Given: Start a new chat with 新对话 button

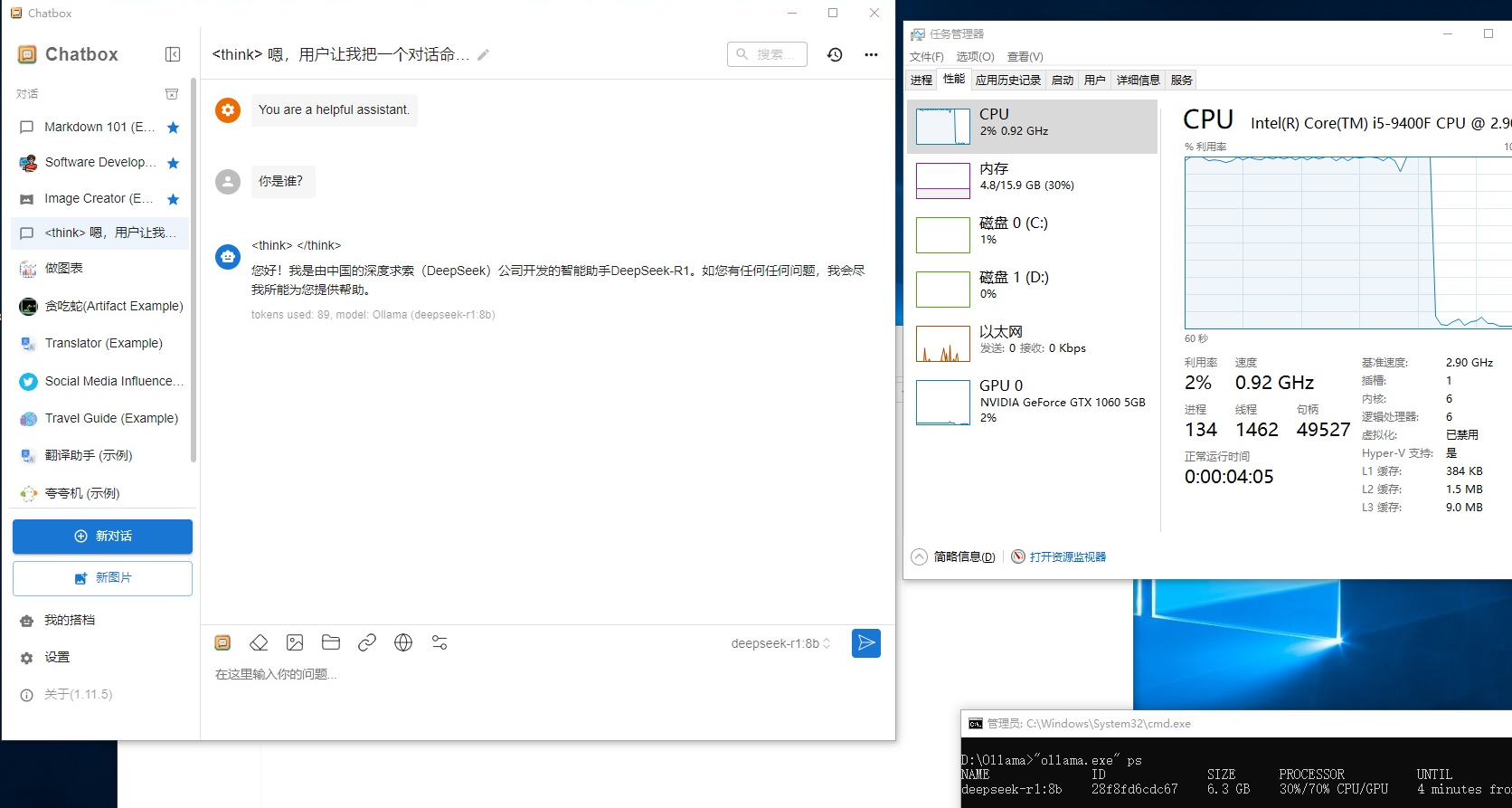Looking at the screenshot, I should (102, 537).
